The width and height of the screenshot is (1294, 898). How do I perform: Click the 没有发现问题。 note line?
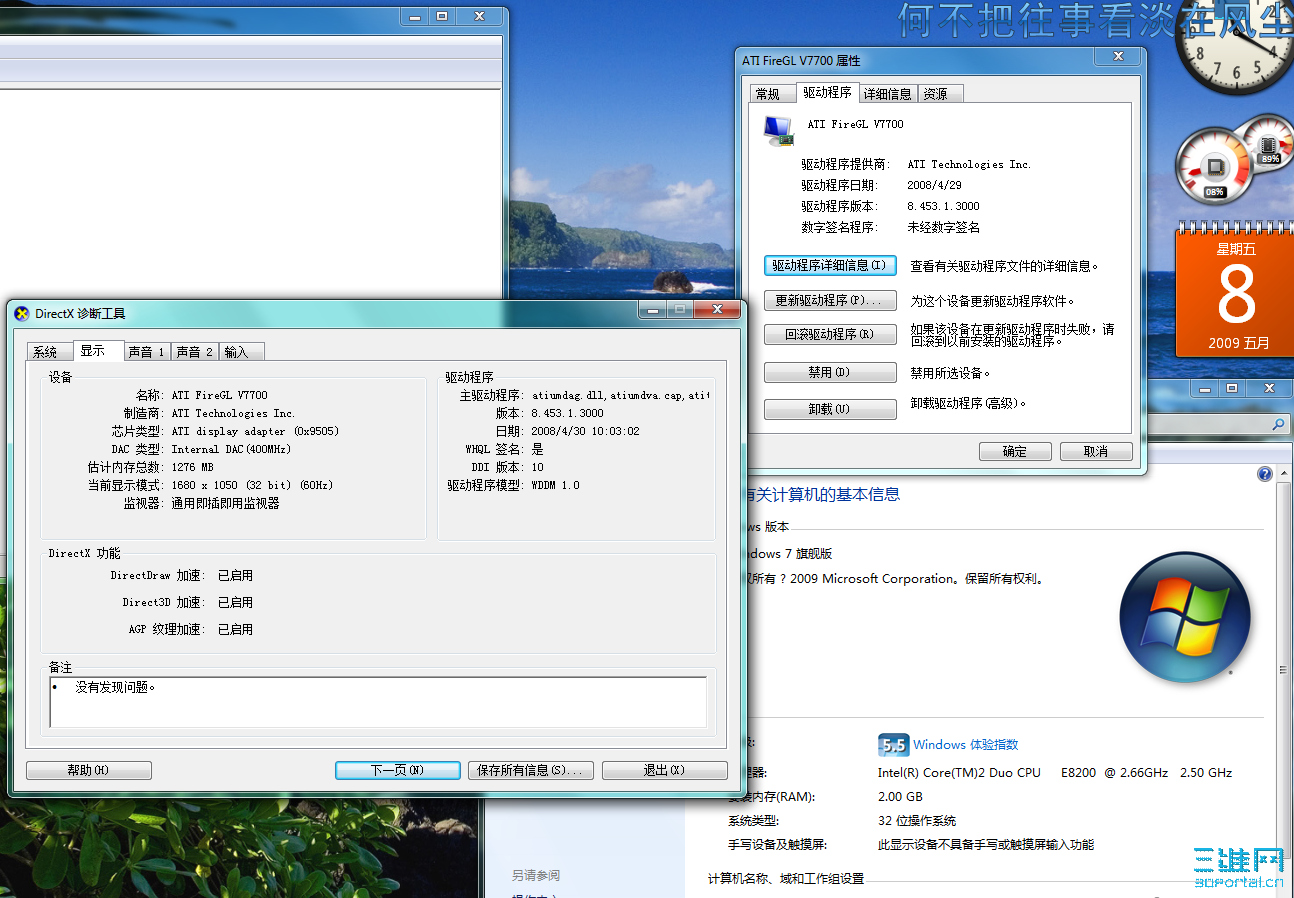coord(116,688)
